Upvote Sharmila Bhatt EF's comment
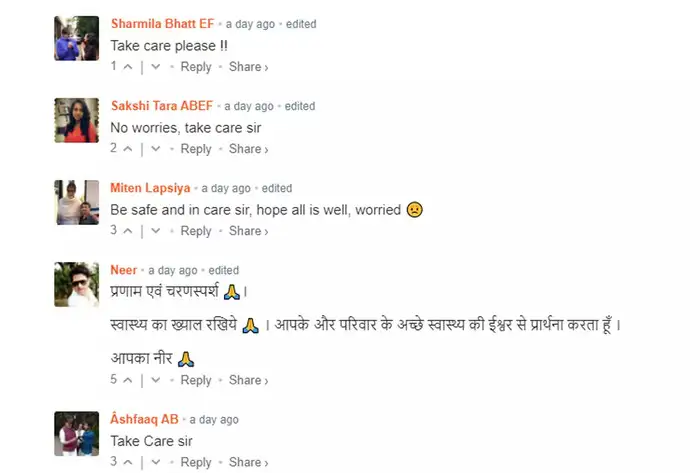This screenshot has height=473, width=700. (x=128, y=67)
